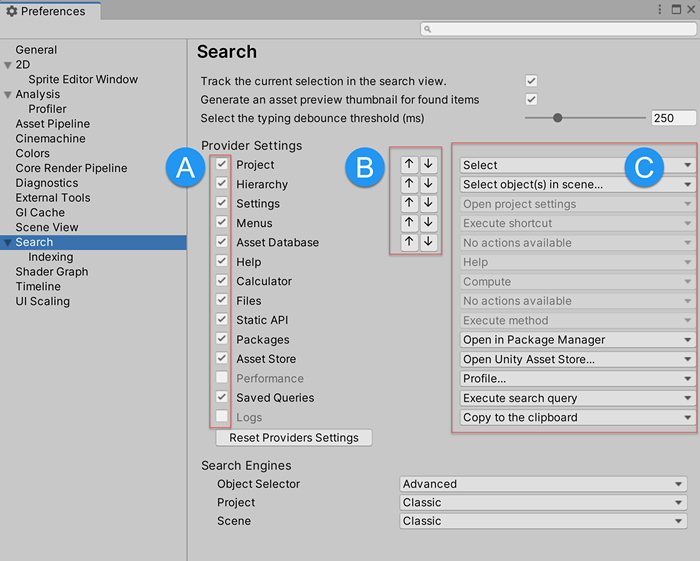Open 'Open in Package Manager' dropdown
Viewport: 700px width, 561px height.
tap(578, 340)
